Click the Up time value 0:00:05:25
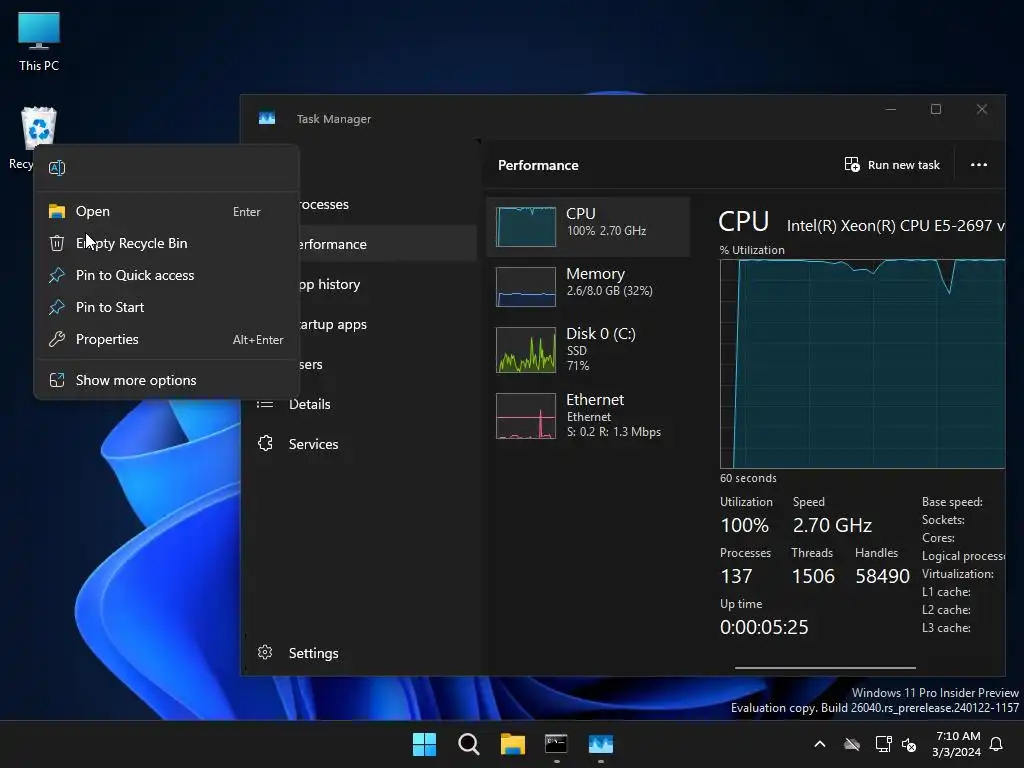Viewport: 1024px width, 768px height. pos(764,627)
